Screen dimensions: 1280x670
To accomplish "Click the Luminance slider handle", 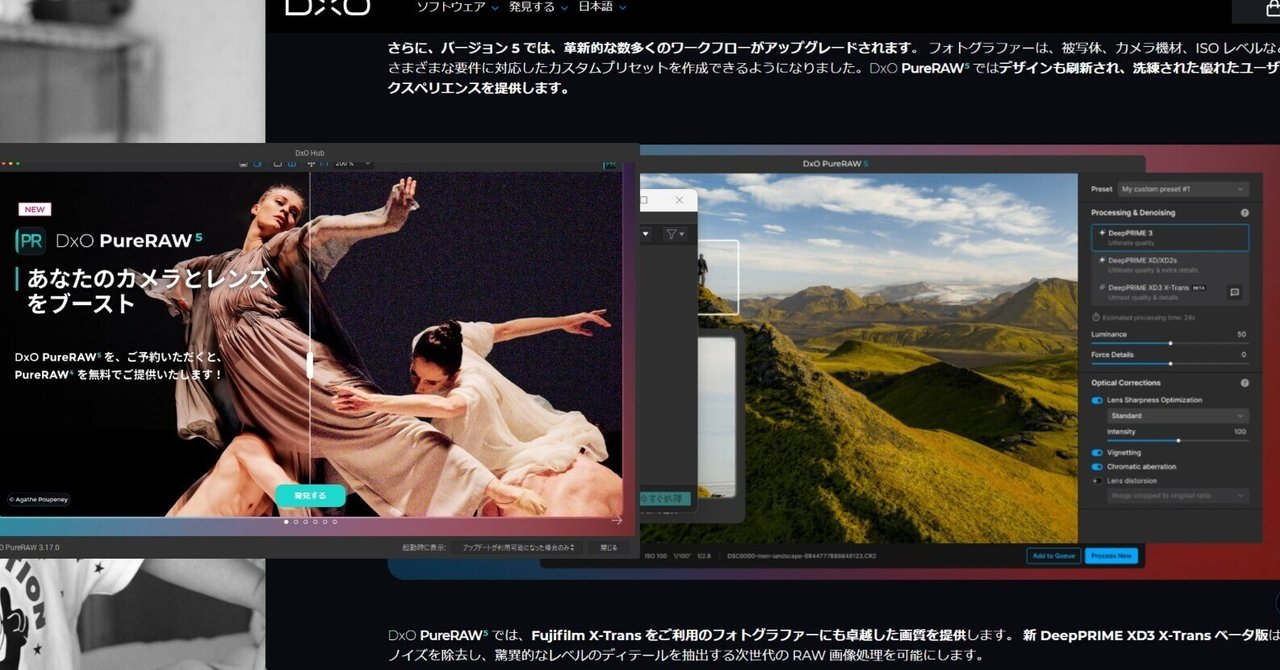I will click(x=1171, y=342).
